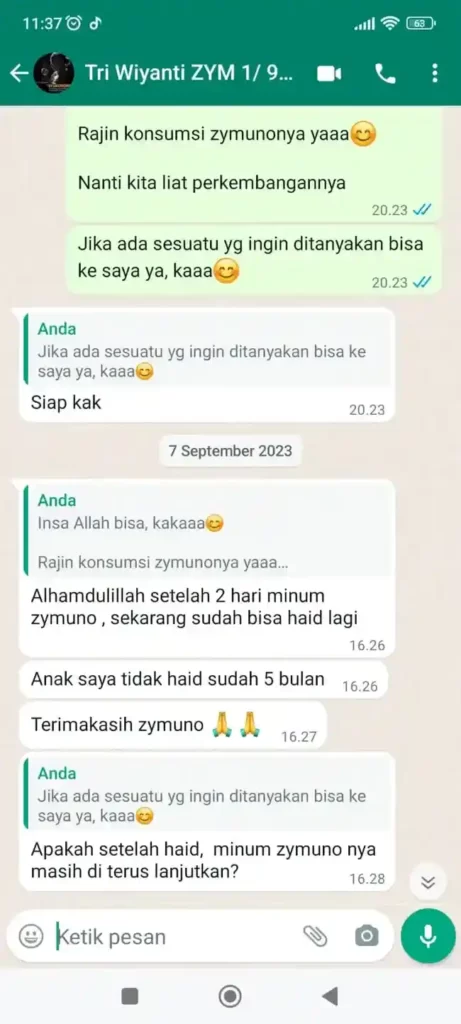
Task: Tap quoted 'Insa Allah bisa, kakaaa' reply preview
Action: tap(208, 531)
